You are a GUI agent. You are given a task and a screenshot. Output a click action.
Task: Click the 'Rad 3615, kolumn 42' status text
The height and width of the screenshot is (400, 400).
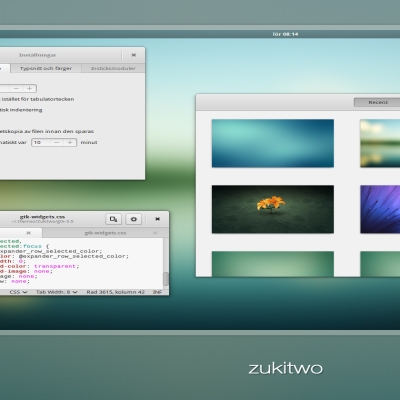(x=116, y=292)
